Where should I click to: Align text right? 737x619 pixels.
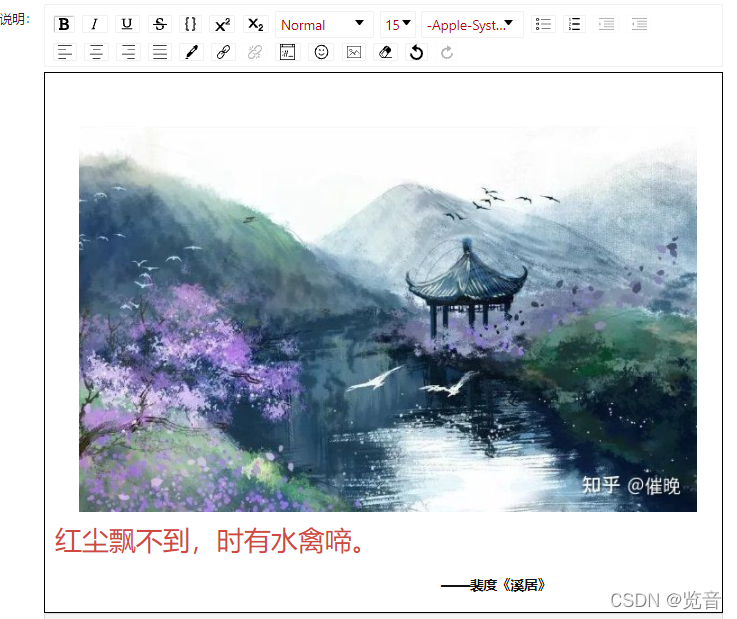pos(128,52)
